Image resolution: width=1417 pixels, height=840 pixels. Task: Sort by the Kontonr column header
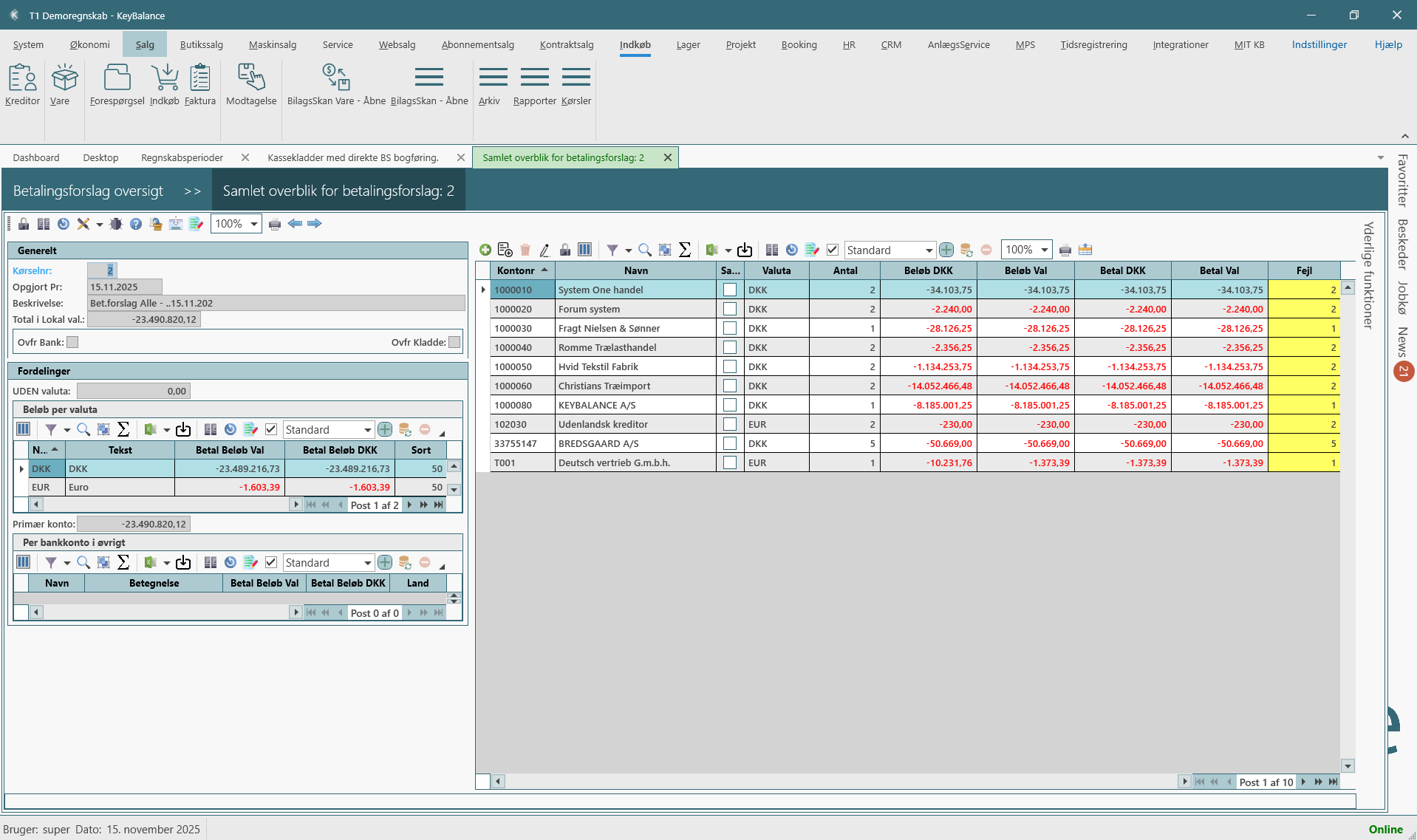tap(516, 270)
